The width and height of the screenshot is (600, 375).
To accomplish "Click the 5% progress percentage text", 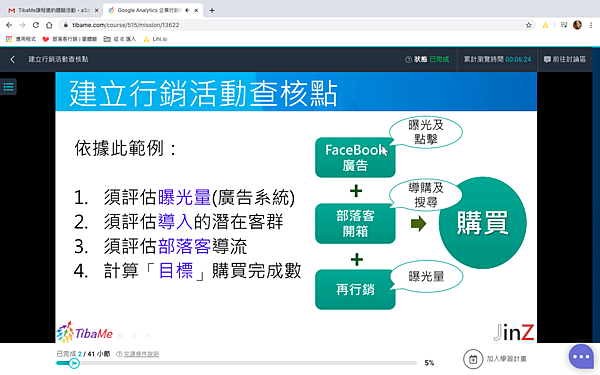I will coord(429,363).
